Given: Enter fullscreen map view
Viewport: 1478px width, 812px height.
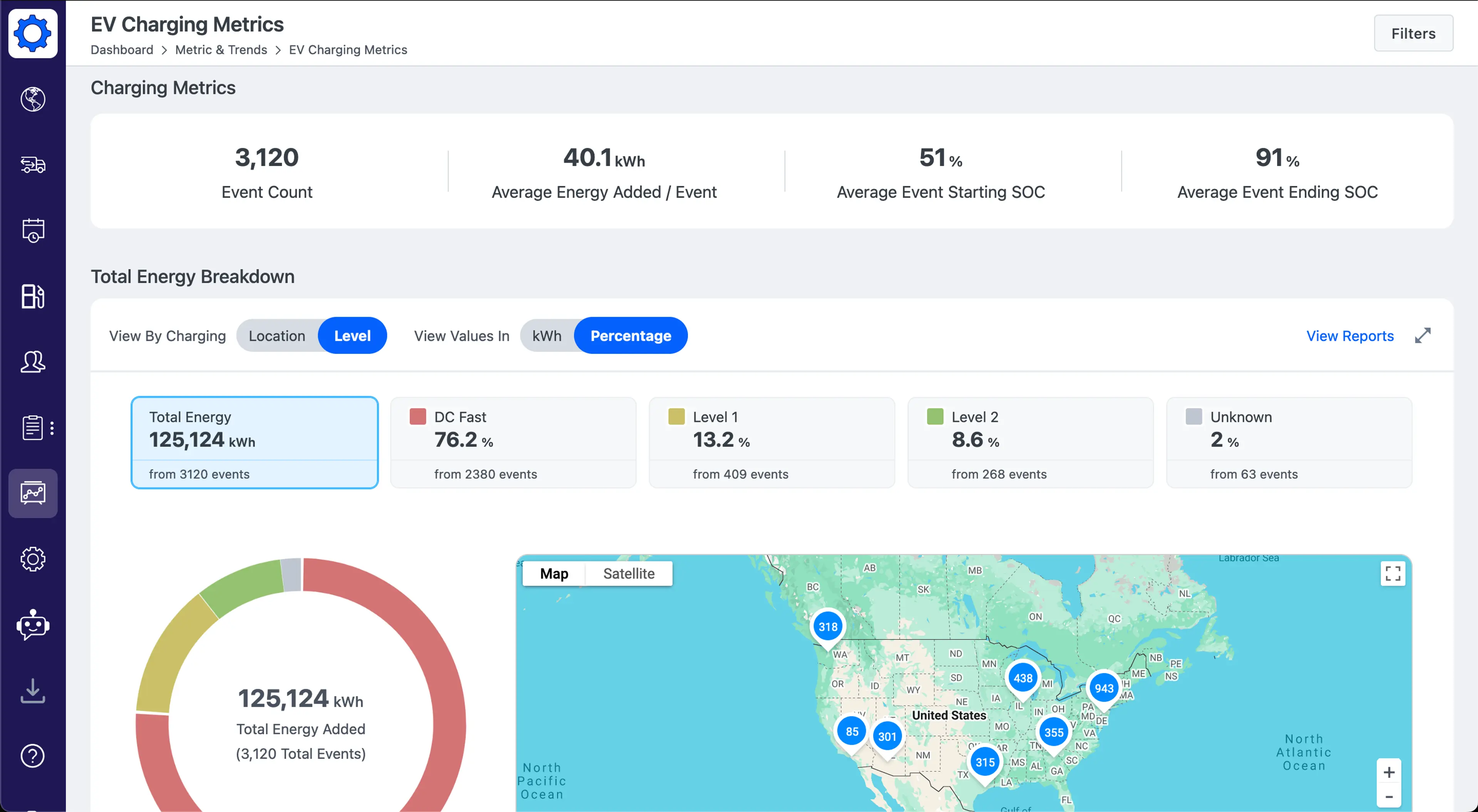Looking at the screenshot, I should coord(1393,573).
